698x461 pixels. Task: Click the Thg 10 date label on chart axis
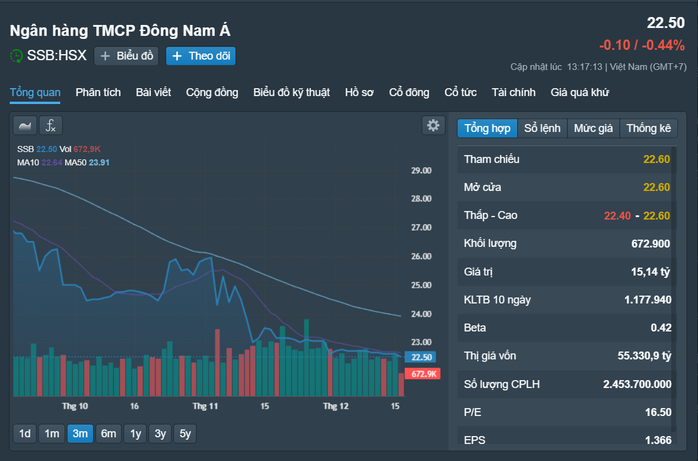(x=75, y=406)
